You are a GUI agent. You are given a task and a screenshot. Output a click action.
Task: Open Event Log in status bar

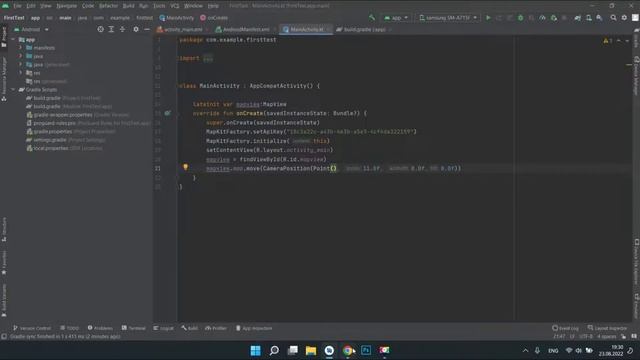point(565,328)
